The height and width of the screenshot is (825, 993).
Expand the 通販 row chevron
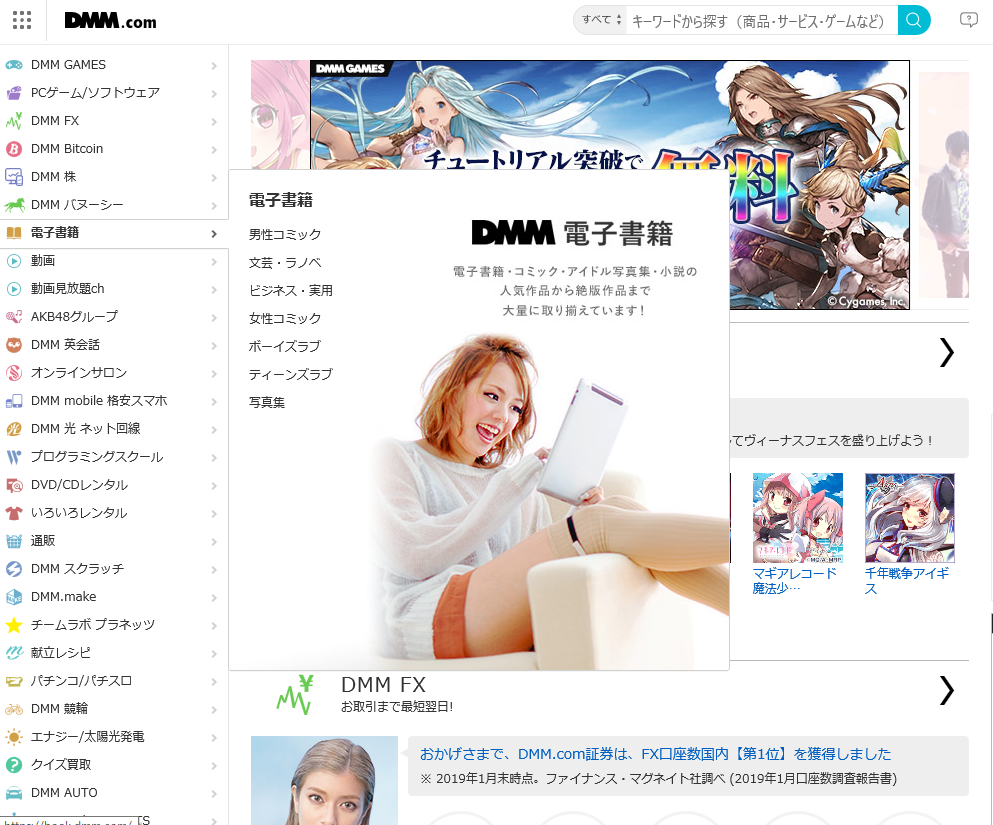(214, 541)
